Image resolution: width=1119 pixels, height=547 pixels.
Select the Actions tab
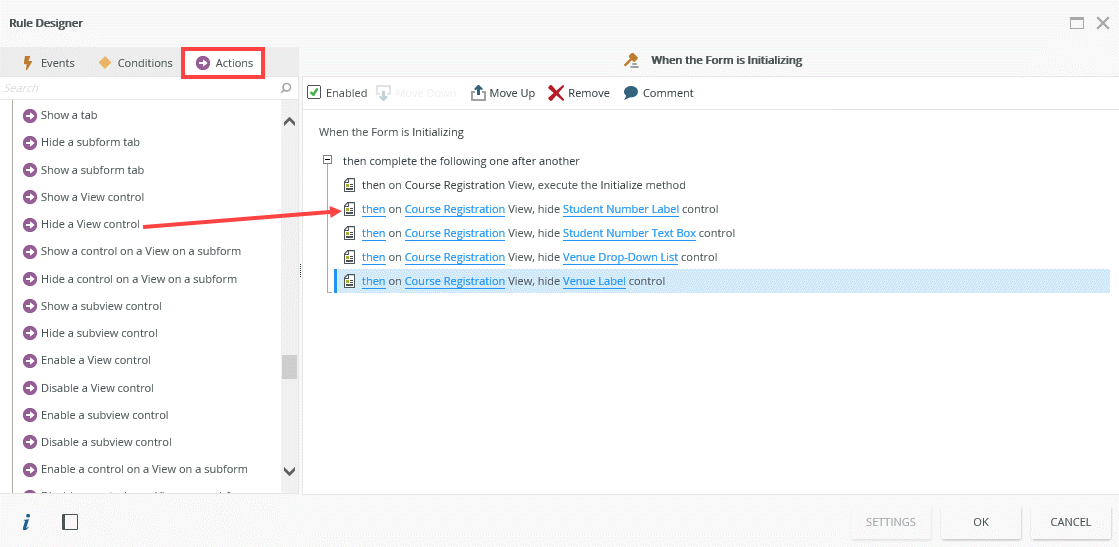pos(224,63)
